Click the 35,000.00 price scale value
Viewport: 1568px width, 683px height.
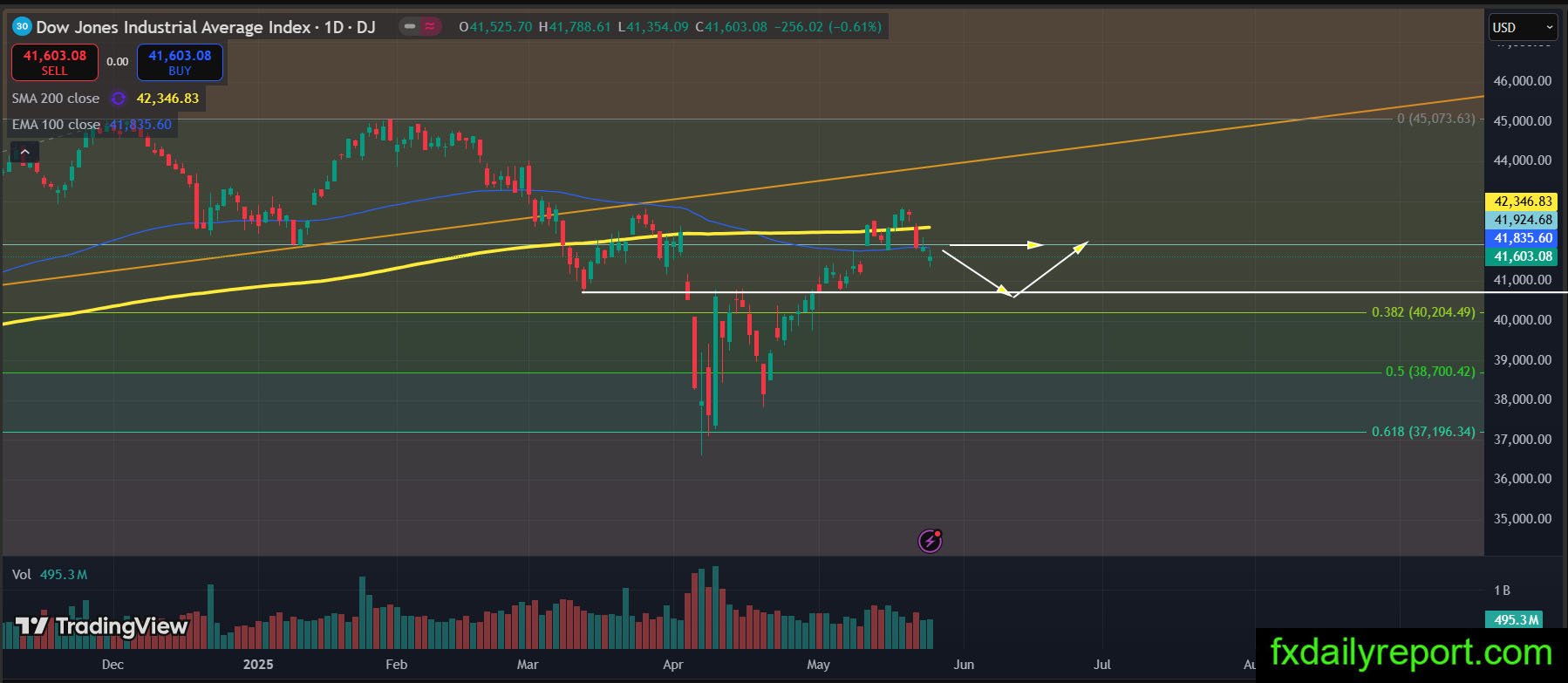1523,519
